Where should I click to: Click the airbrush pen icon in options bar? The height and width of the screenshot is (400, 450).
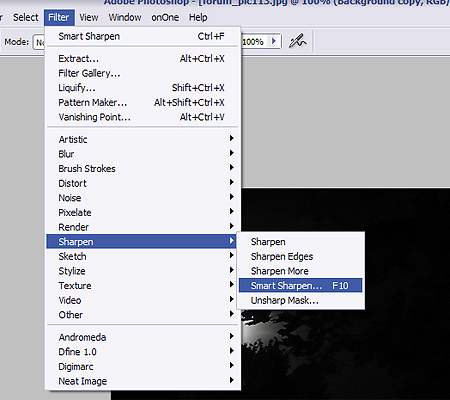tap(297, 41)
